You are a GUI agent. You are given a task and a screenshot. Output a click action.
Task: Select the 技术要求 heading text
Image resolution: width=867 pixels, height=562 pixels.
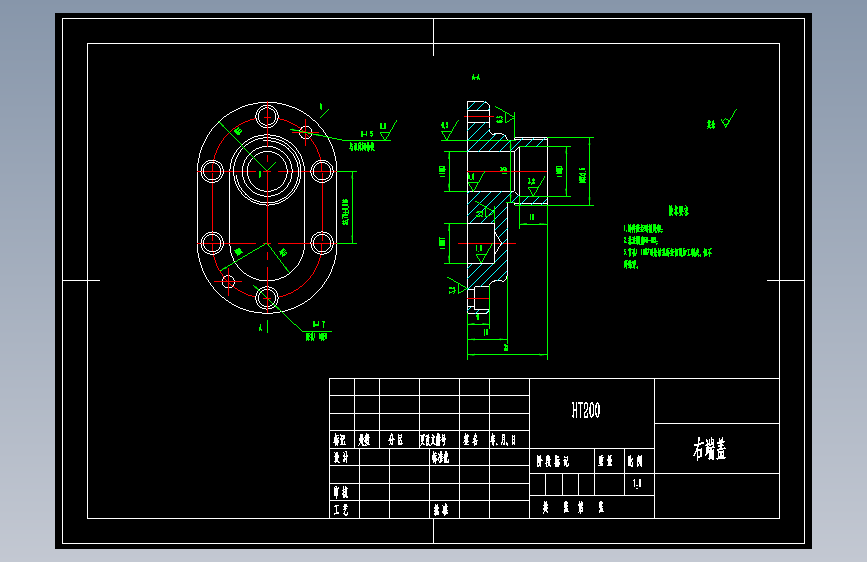point(678,211)
